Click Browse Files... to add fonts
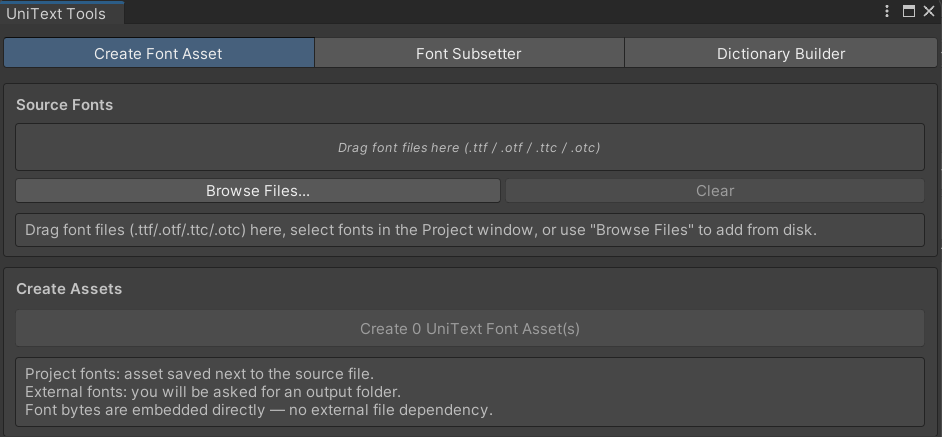Screen dimensions: 942x437 coord(258,191)
